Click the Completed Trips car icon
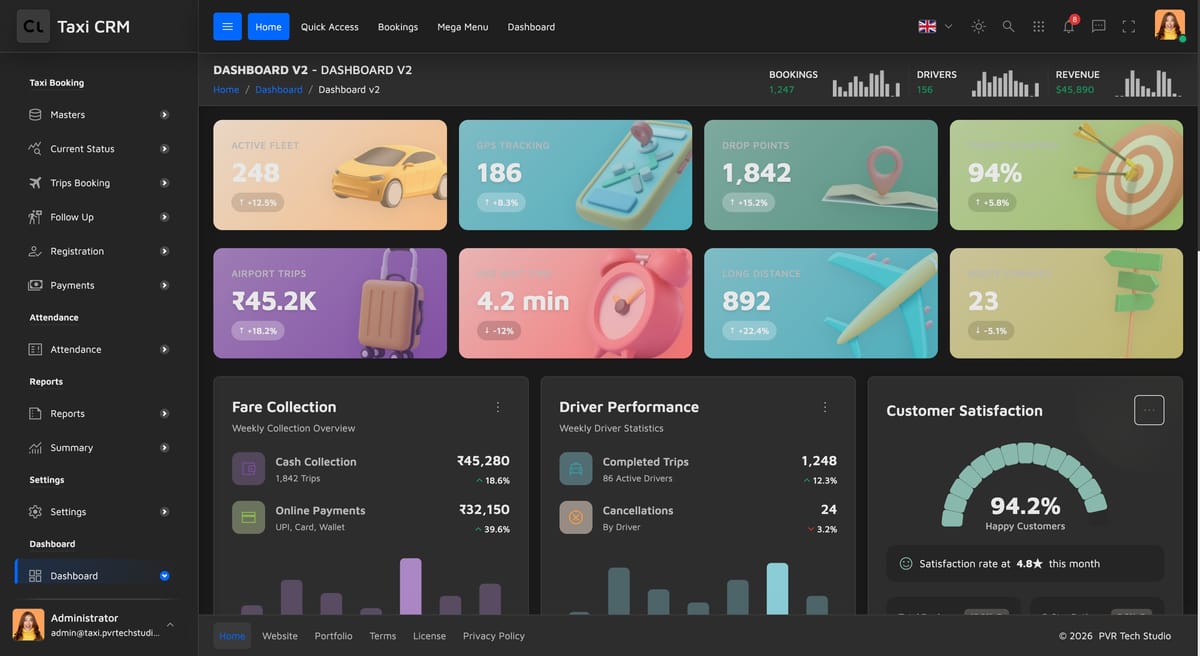Screen dimensions: 1200x656 coord(576,469)
